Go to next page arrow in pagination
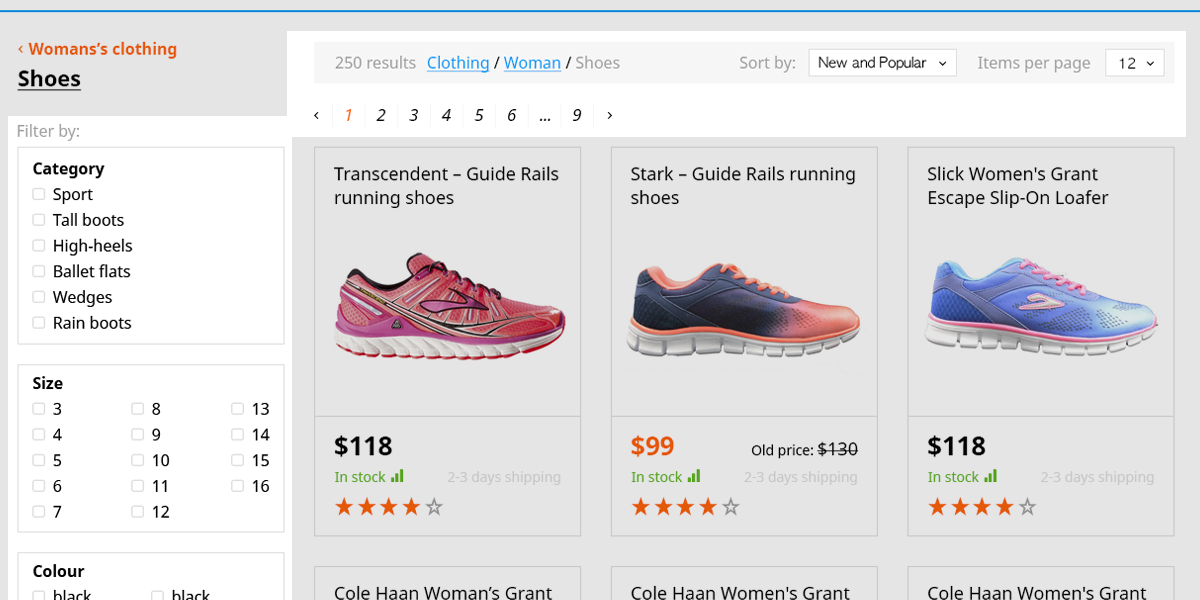The width and height of the screenshot is (1200, 600). click(610, 115)
